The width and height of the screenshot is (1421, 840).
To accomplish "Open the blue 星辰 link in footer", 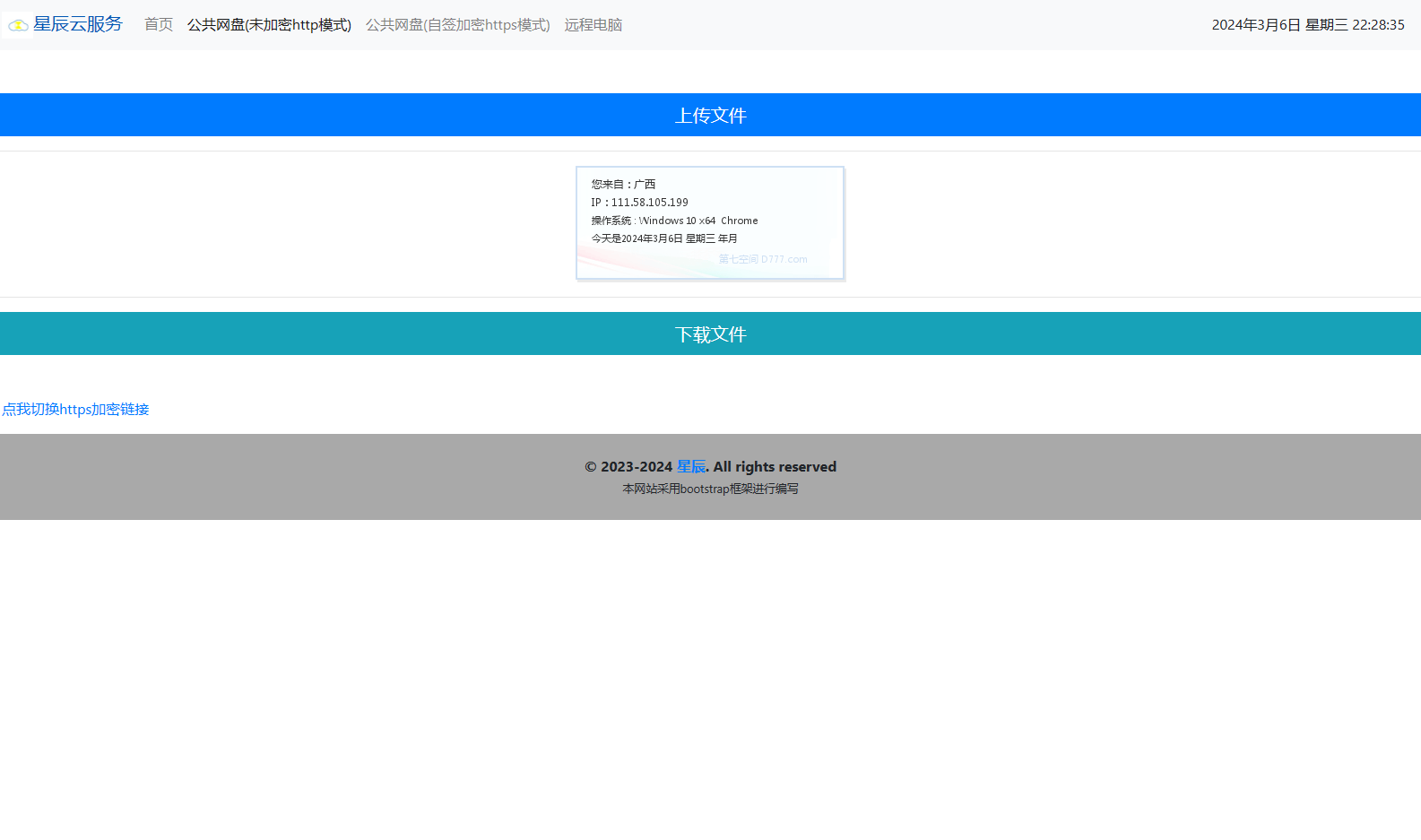I will pyautogui.click(x=690, y=467).
